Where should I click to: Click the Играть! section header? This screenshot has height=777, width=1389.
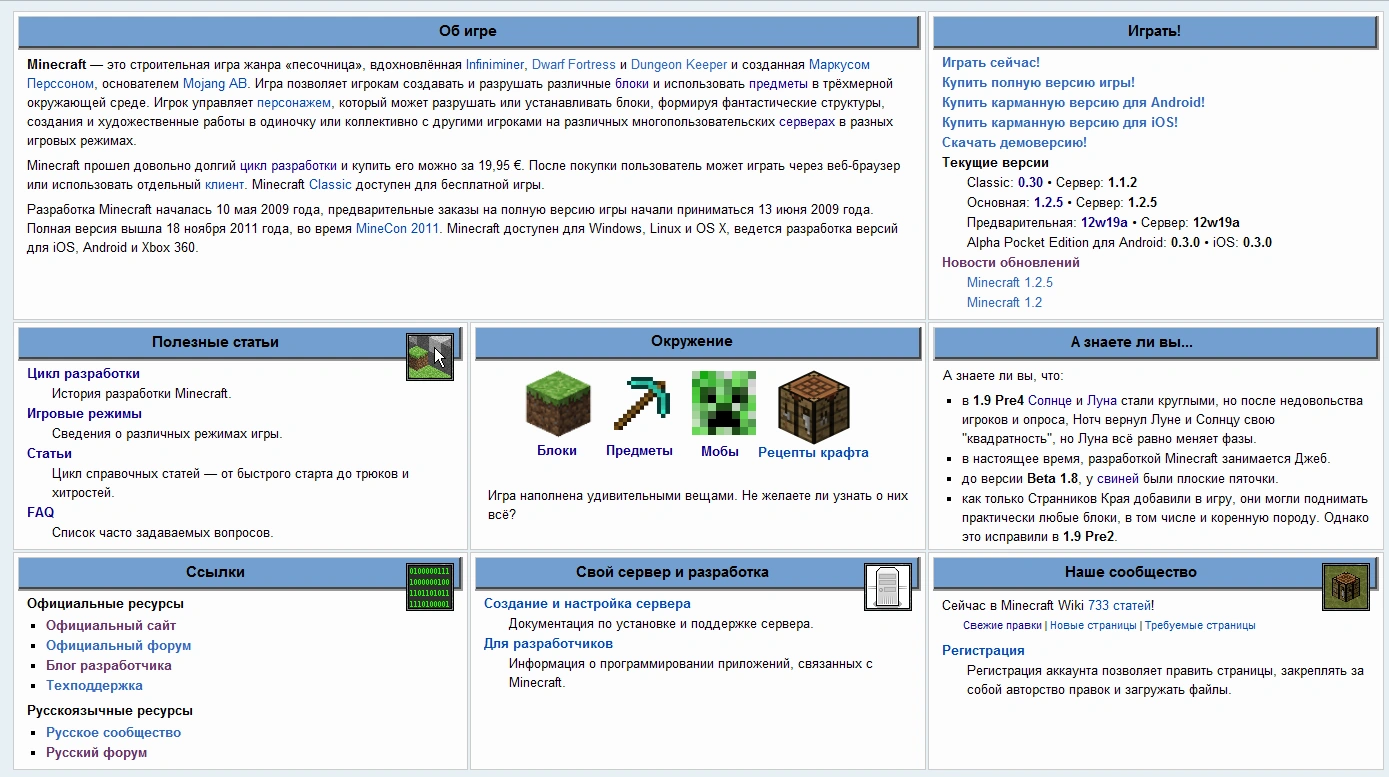[x=1154, y=32]
